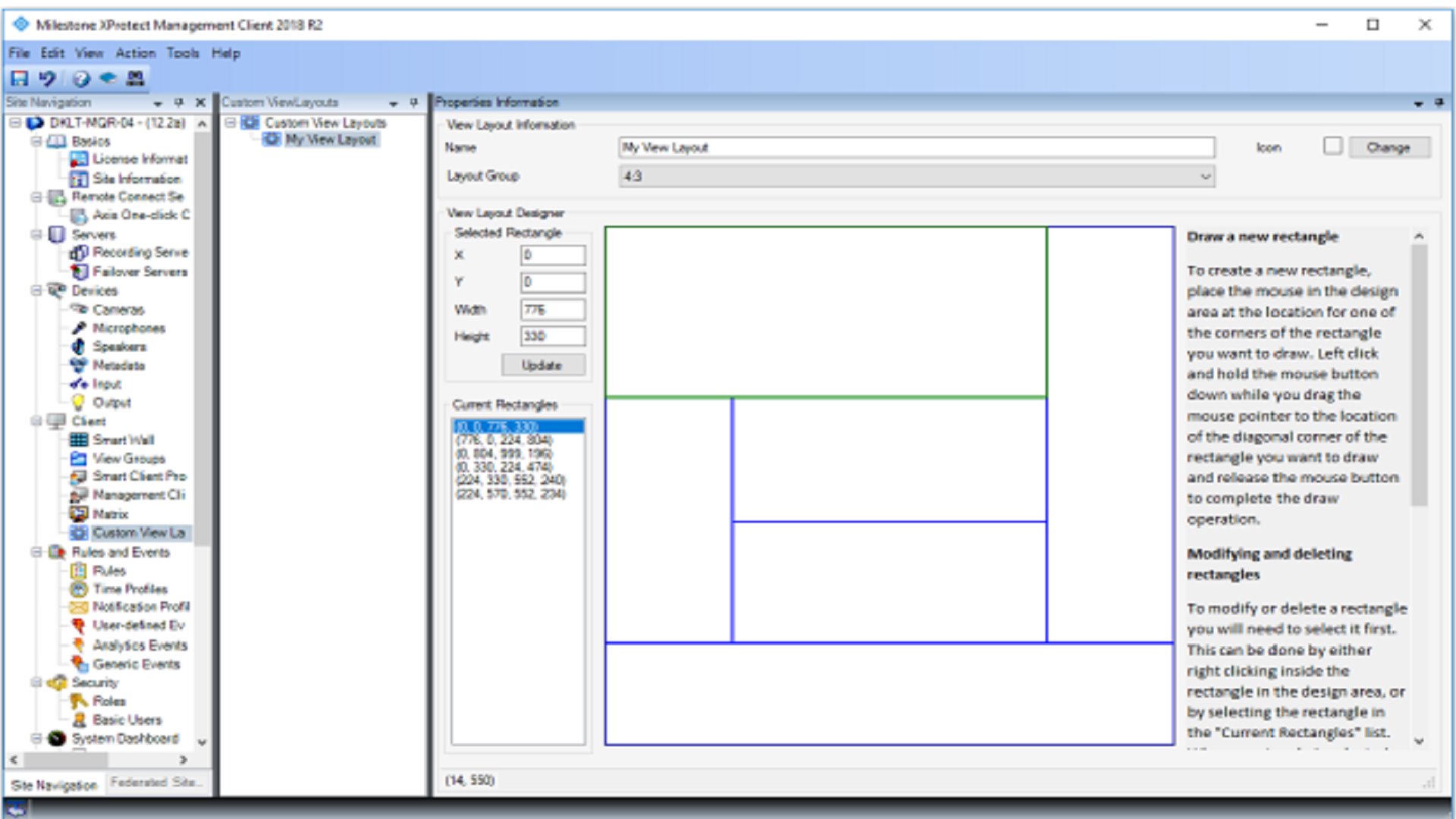This screenshot has height=819, width=1456.
Task: Click the Axis One-click camera connection icon
Action: tap(79, 215)
